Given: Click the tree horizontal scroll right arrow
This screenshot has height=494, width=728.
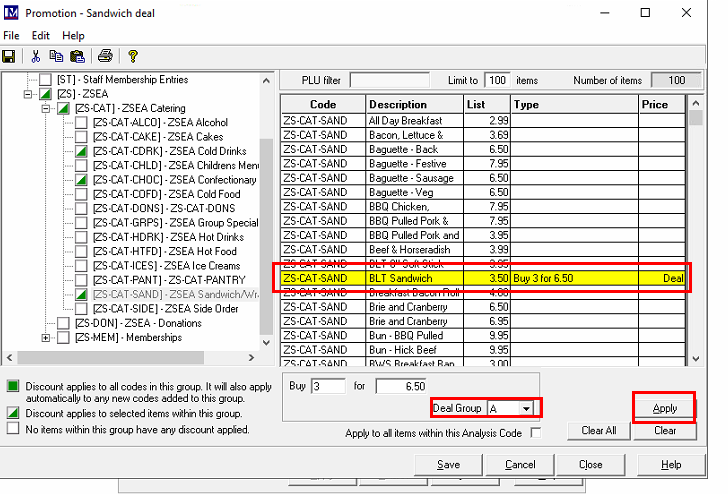Looking at the screenshot, I should click(x=251, y=358).
